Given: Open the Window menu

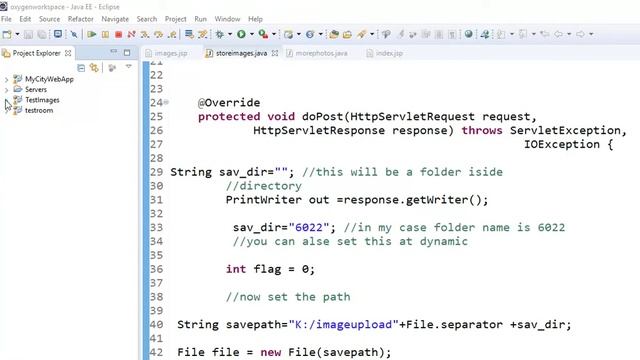Looking at the screenshot, I should pyautogui.click(x=227, y=19).
